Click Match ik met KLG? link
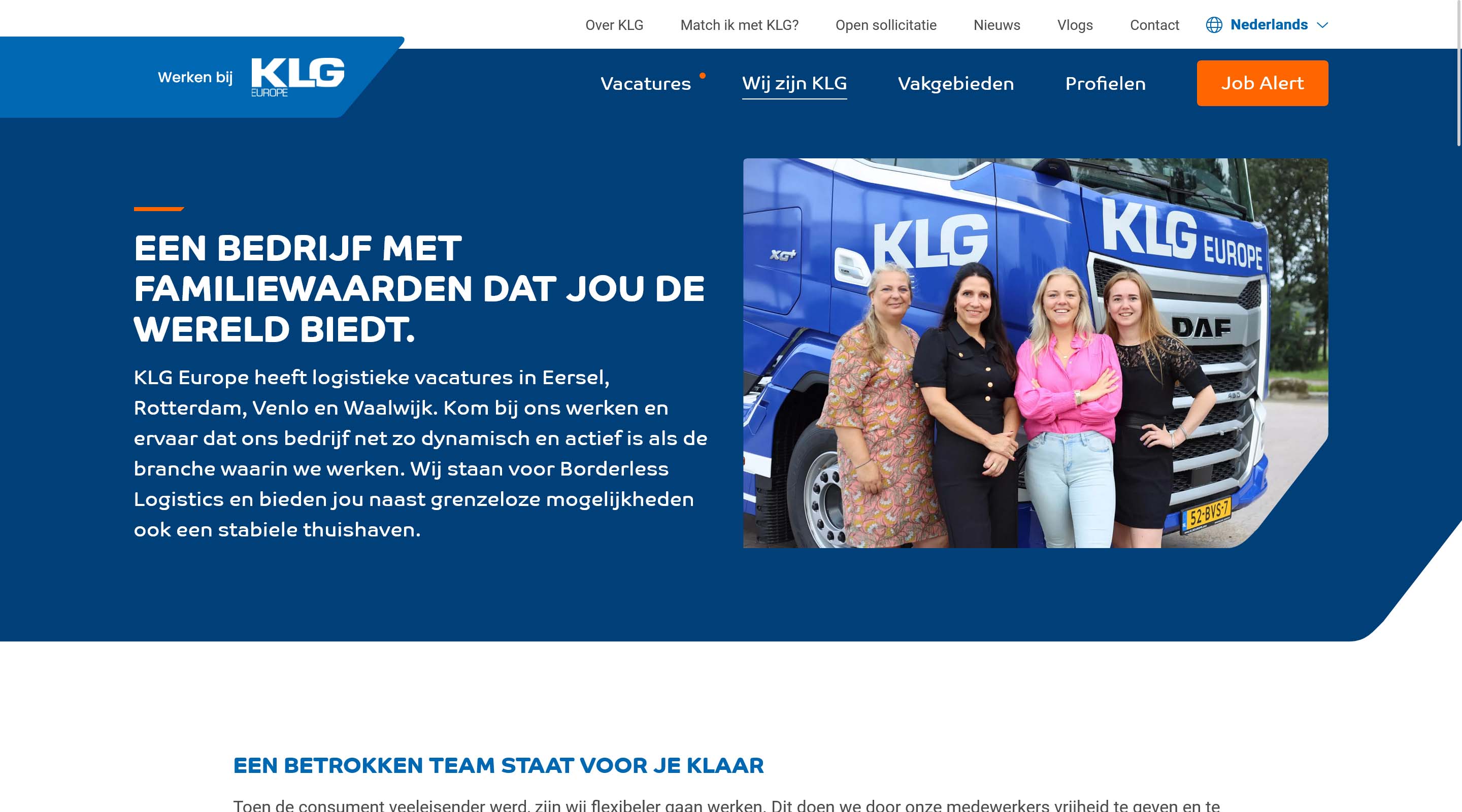The image size is (1462, 812). (739, 25)
